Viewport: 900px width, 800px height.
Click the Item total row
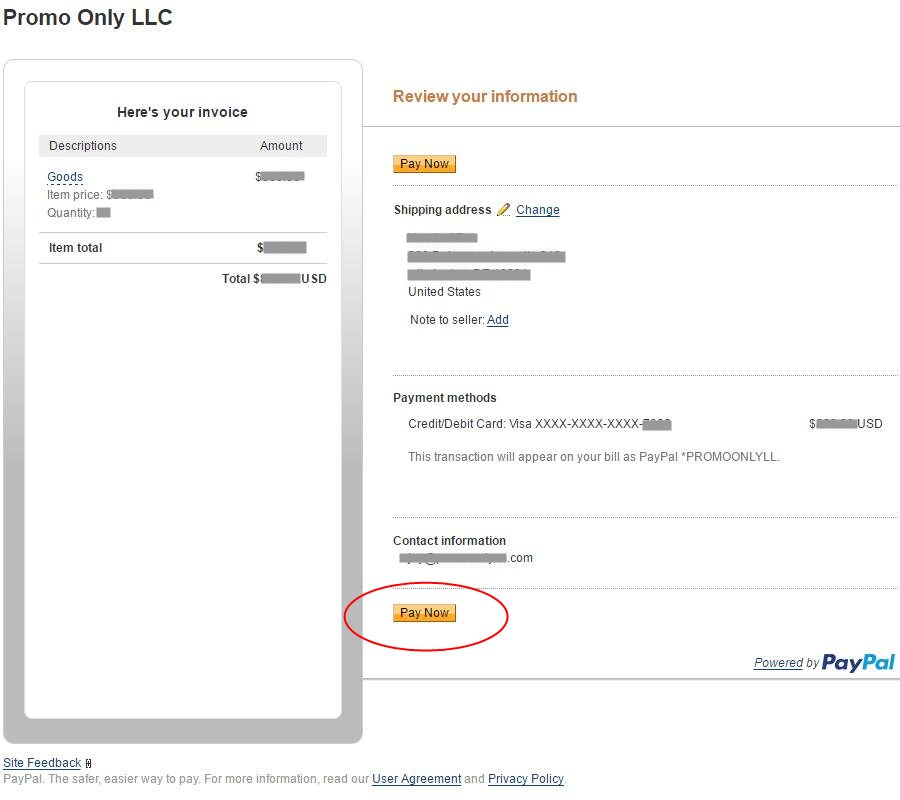76,248
